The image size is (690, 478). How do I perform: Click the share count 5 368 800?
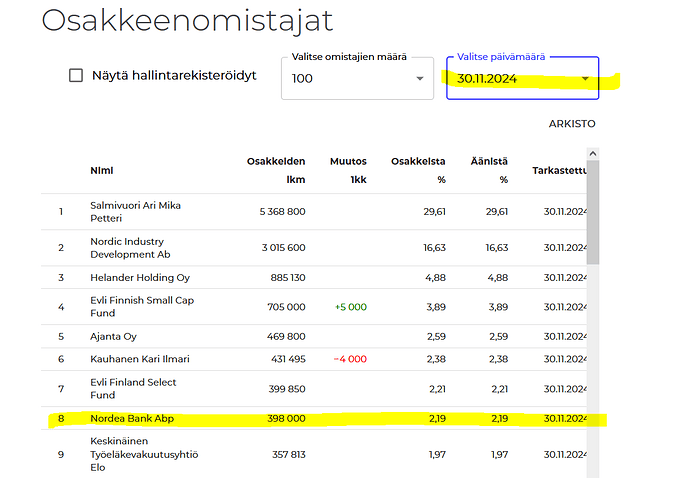(x=283, y=212)
